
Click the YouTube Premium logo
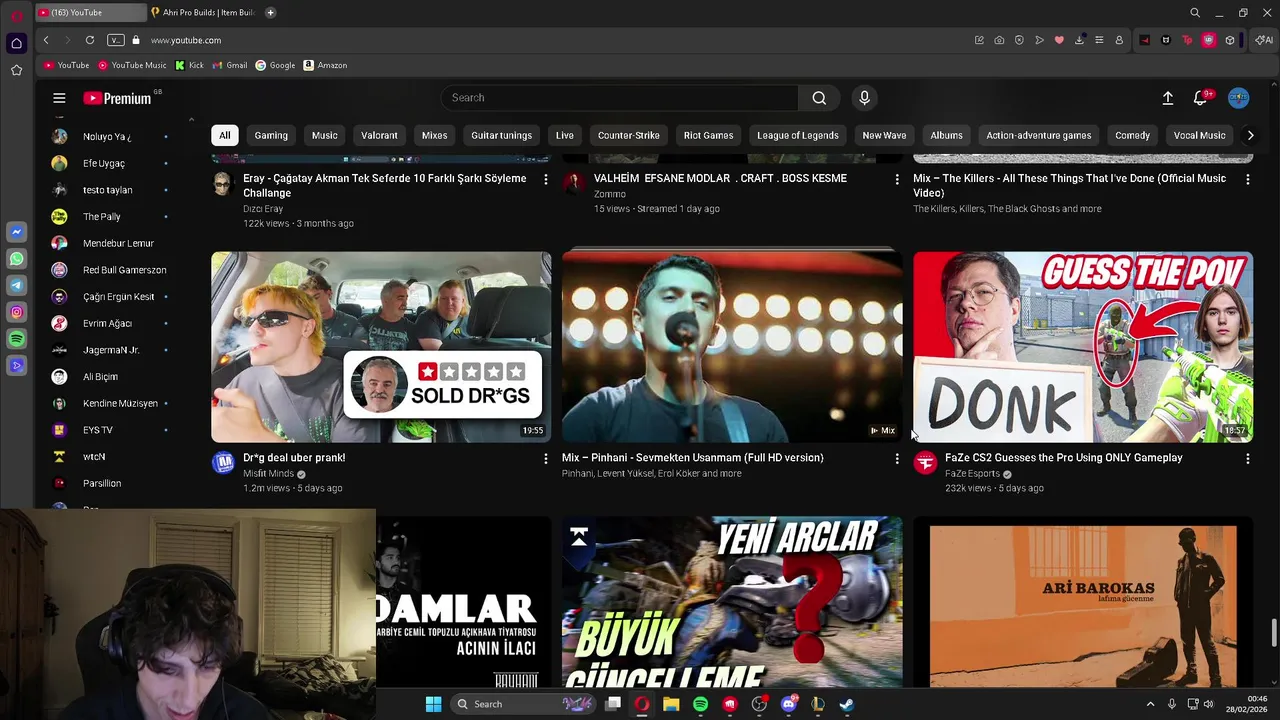[x=117, y=98]
